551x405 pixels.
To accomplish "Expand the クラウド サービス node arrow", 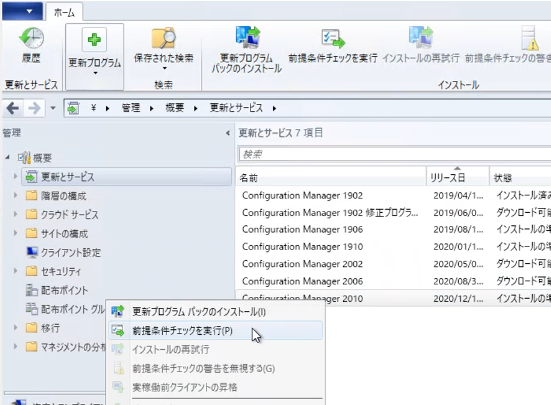I will point(15,214).
